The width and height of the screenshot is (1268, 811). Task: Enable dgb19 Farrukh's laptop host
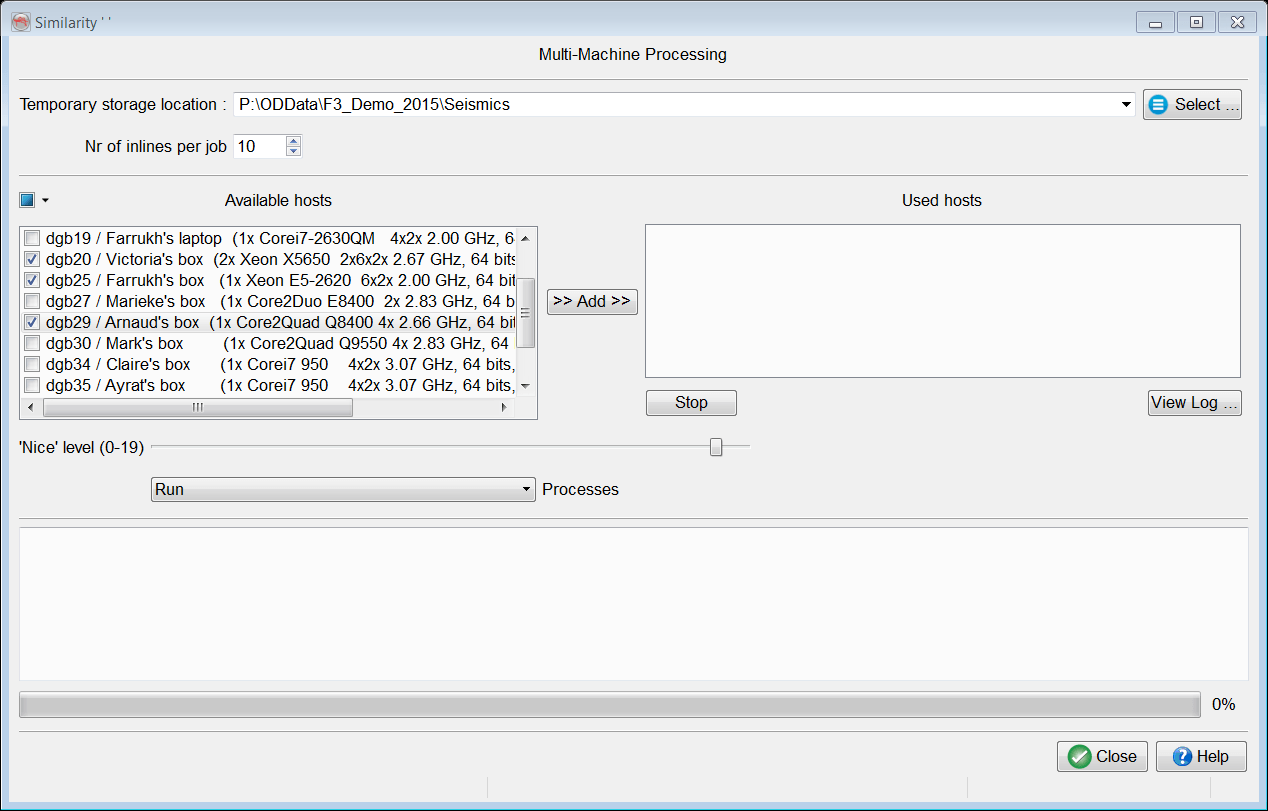(x=32, y=238)
